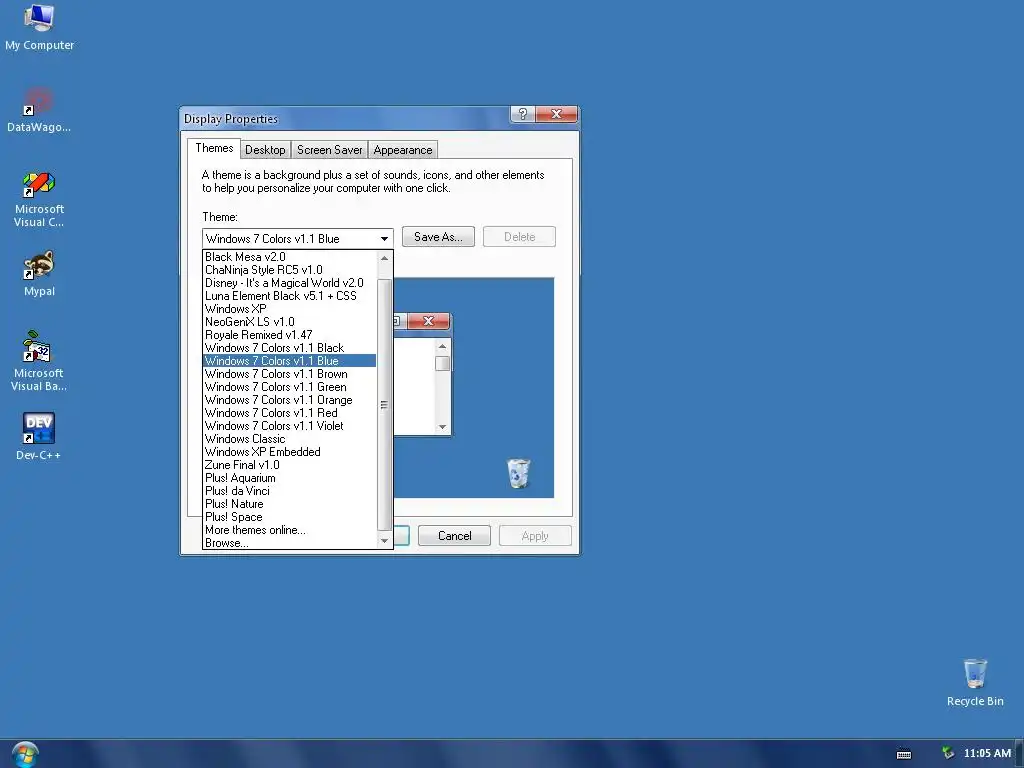Choose Black Mesa v2.0 theme
This screenshot has width=1024, height=768.
click(289, 257)
